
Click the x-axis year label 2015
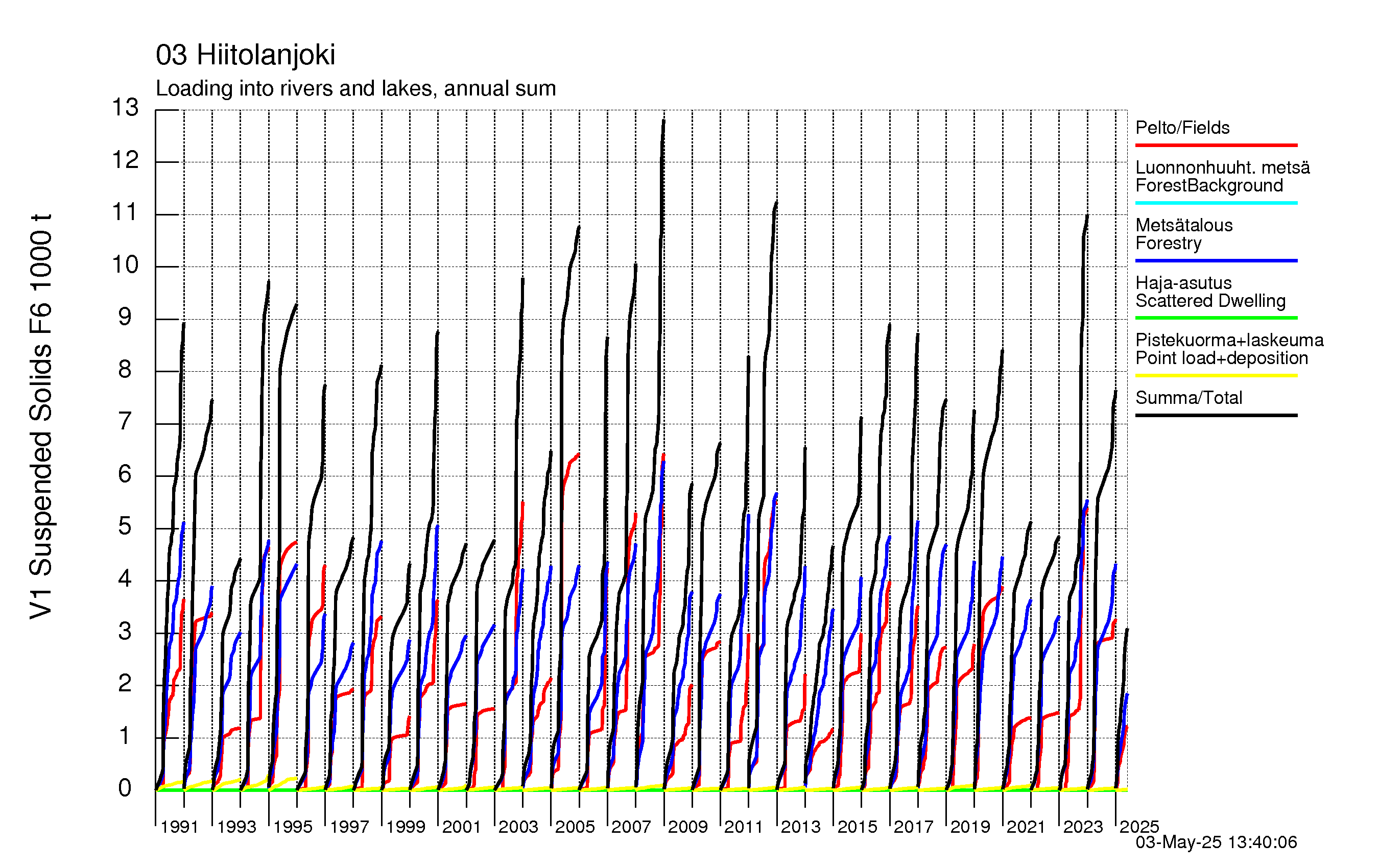pos(858,827)
